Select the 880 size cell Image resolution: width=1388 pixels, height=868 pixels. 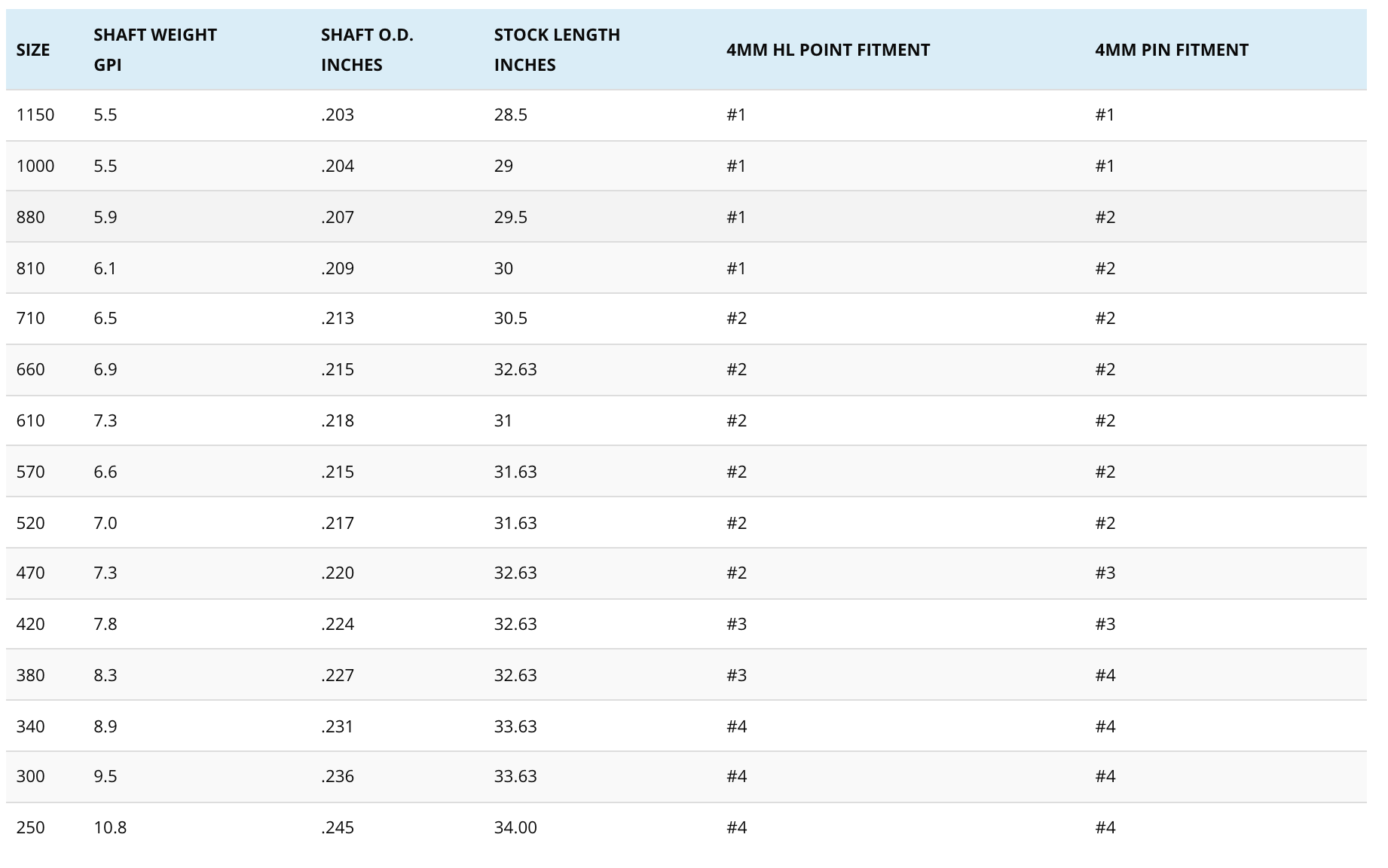click(31, 217)
